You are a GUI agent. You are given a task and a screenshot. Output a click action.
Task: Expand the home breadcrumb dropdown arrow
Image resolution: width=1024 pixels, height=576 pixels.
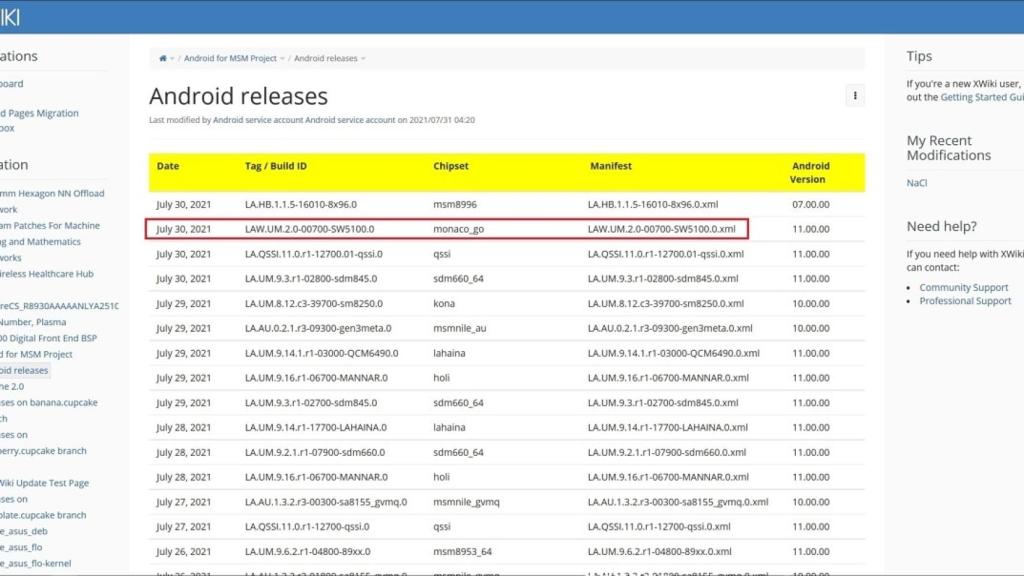172,59
